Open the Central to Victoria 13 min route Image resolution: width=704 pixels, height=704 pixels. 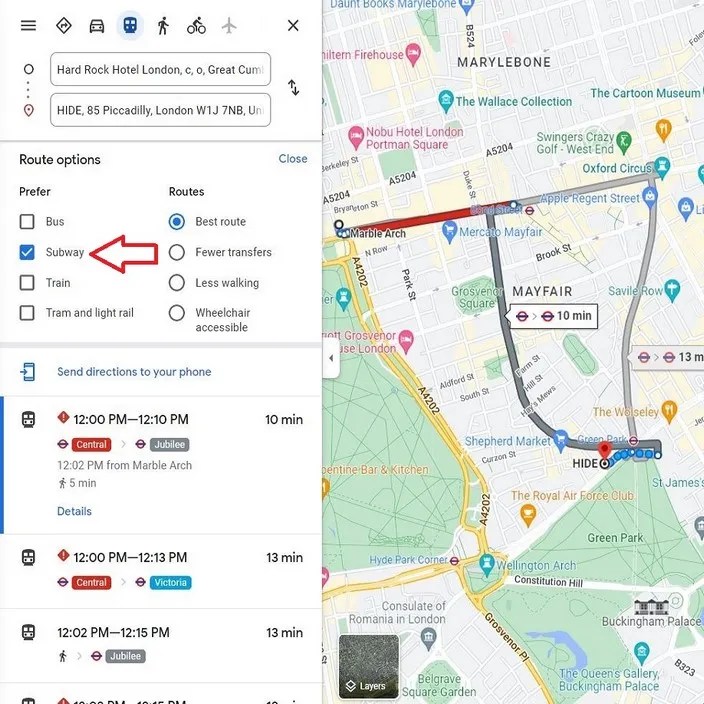[x=161, y=570]
